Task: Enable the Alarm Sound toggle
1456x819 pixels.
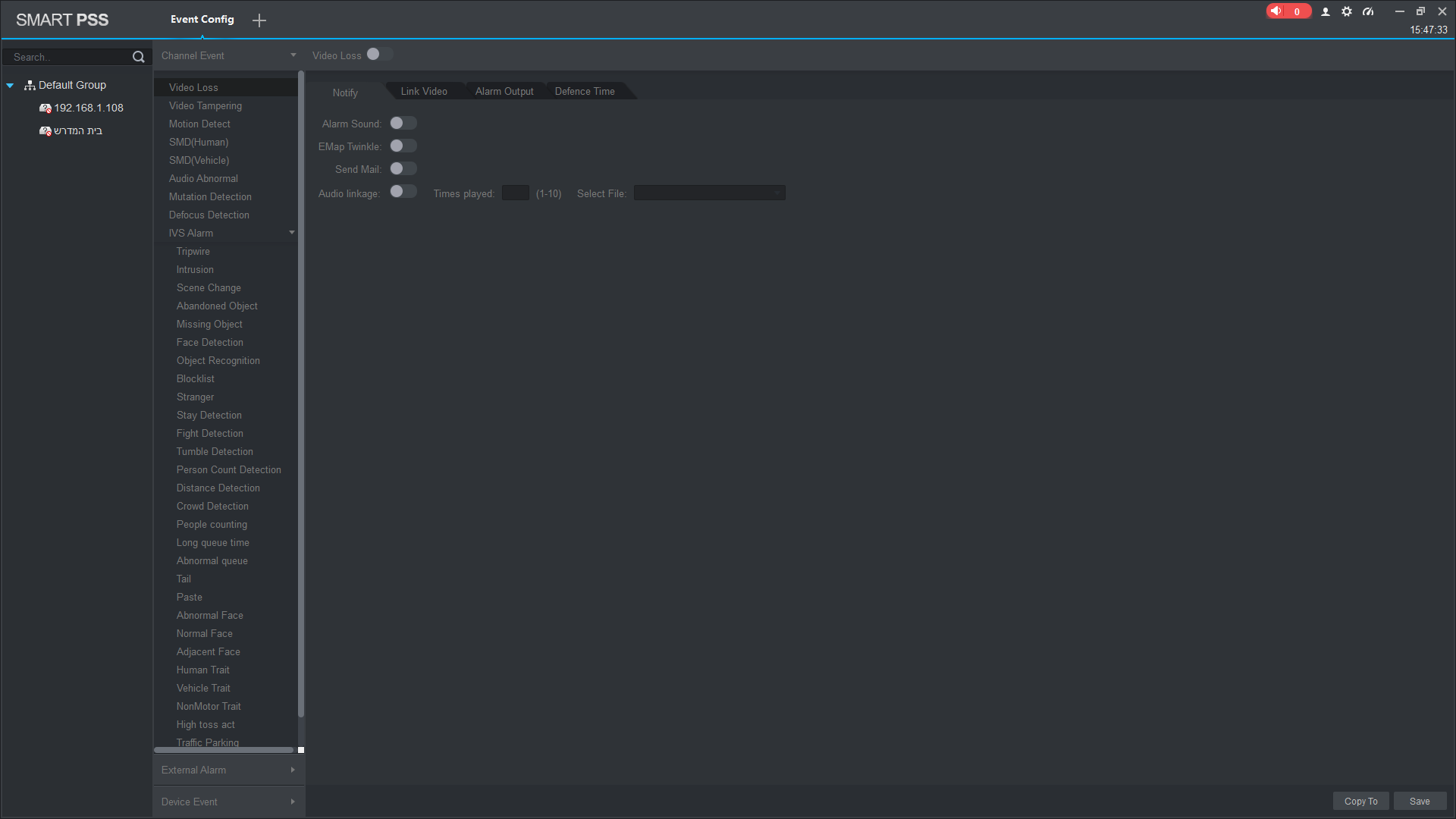Action: [403, 124]
